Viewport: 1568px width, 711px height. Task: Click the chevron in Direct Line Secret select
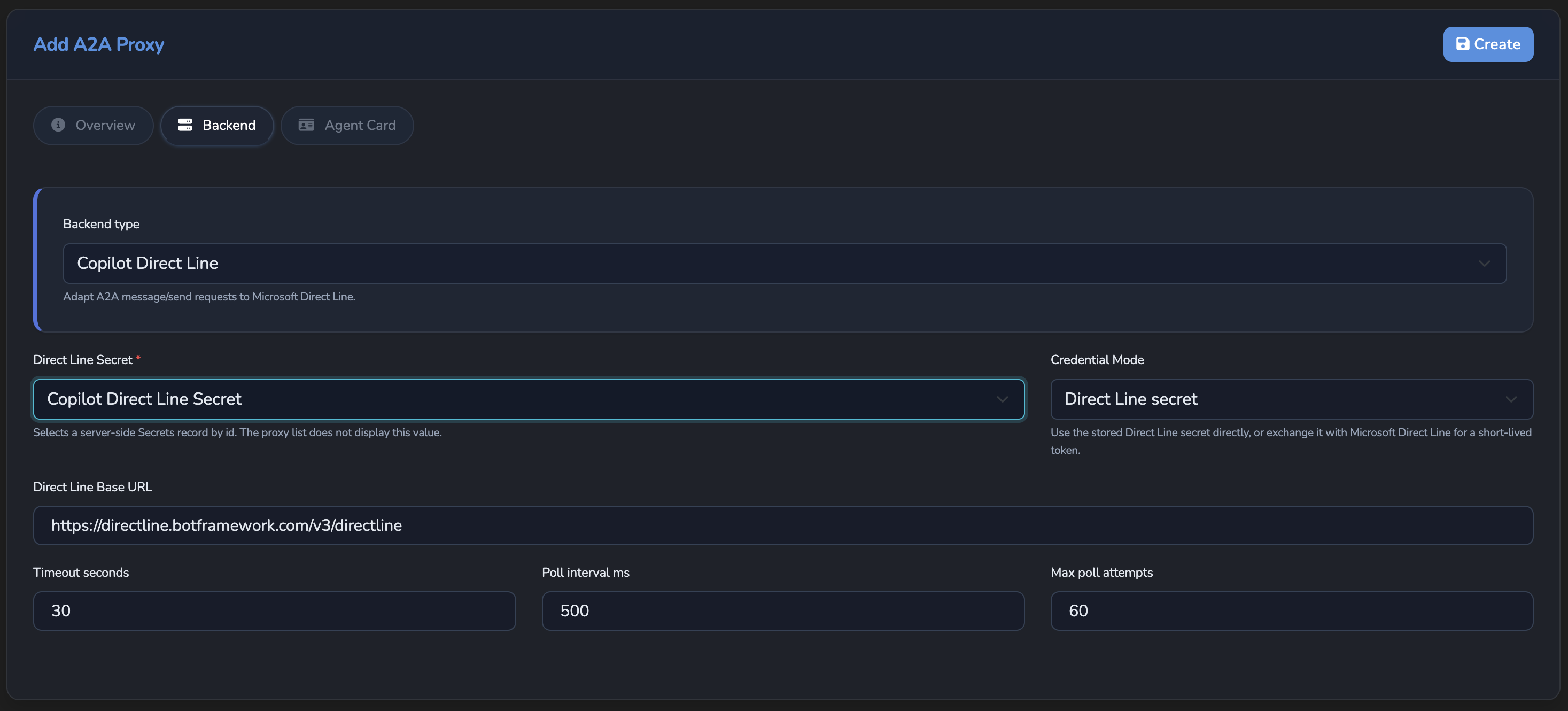tap(1002, 399)
